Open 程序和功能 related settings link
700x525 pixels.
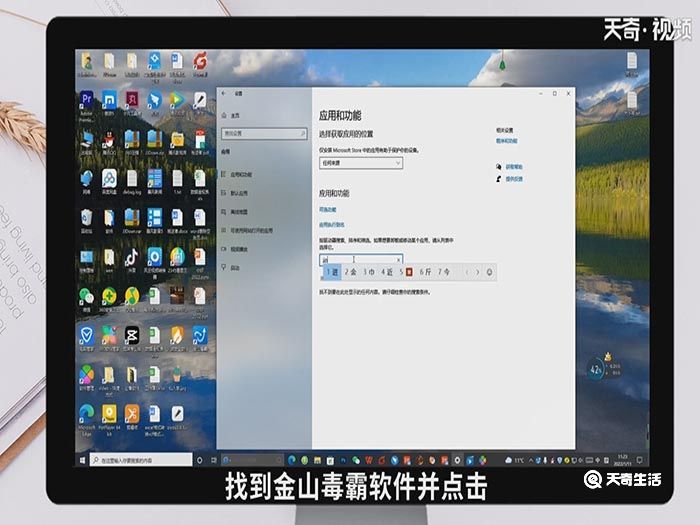(x=507, y=141)
